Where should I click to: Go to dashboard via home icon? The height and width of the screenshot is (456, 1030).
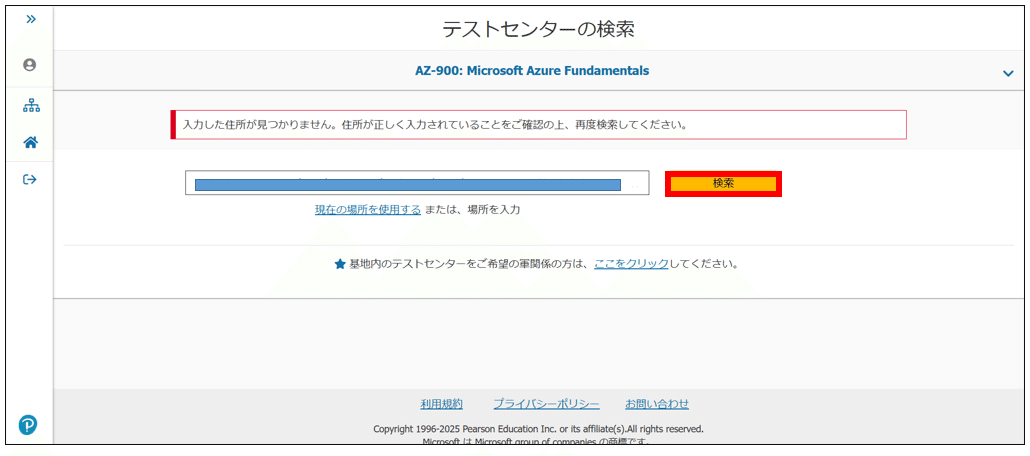point(30,142)
